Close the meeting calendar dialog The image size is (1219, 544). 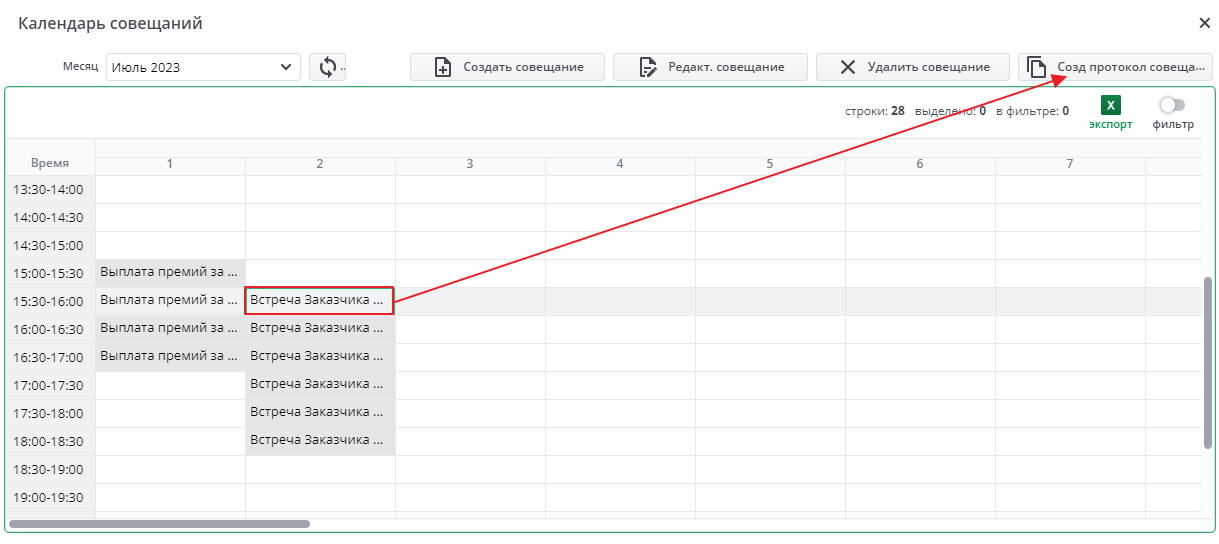[x=1204, y=22]
